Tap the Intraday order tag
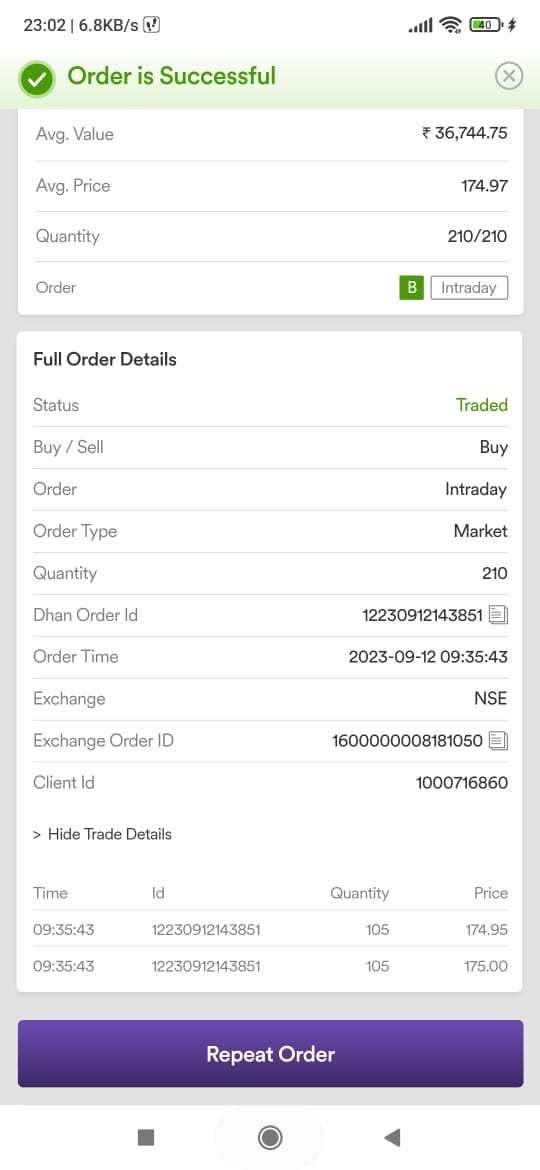 point(469,287)
